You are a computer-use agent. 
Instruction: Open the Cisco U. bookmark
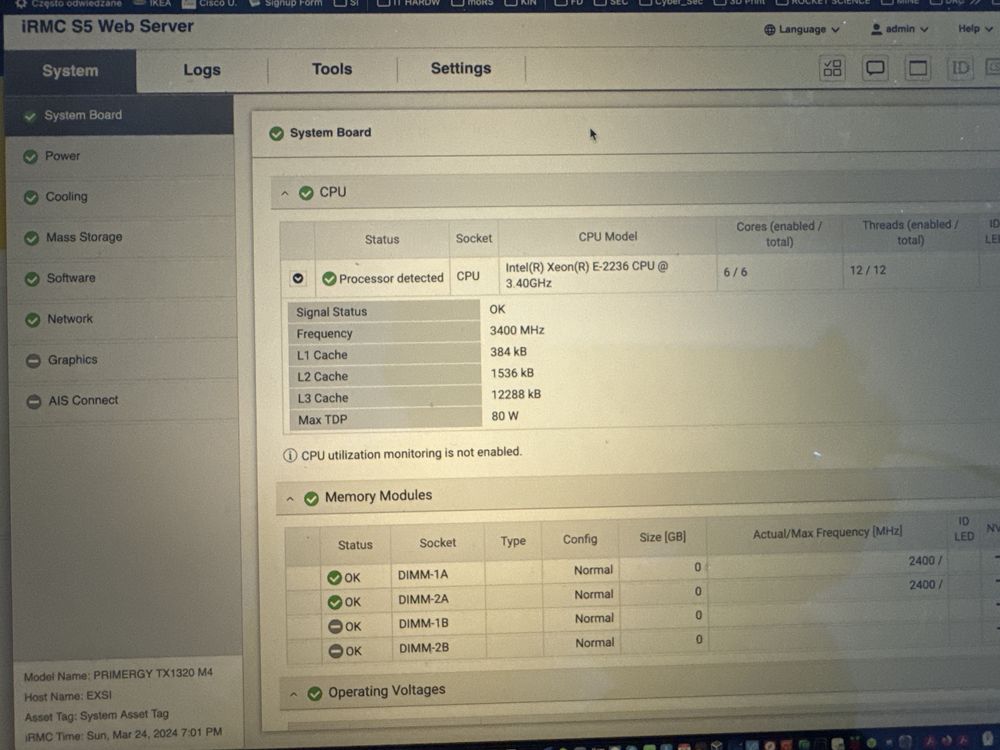tap(210, 4)
